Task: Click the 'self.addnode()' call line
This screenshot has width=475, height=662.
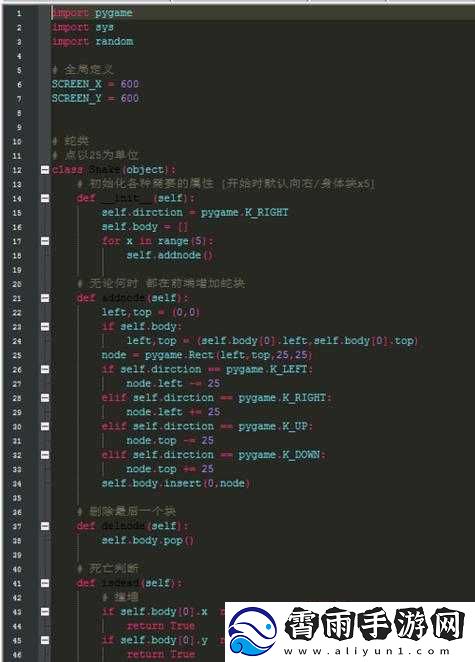Action: point(170,255)
